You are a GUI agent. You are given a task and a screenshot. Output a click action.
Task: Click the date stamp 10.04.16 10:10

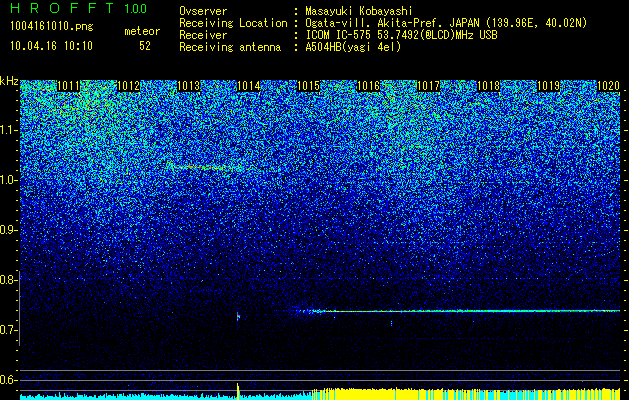[x=51, y=46]
